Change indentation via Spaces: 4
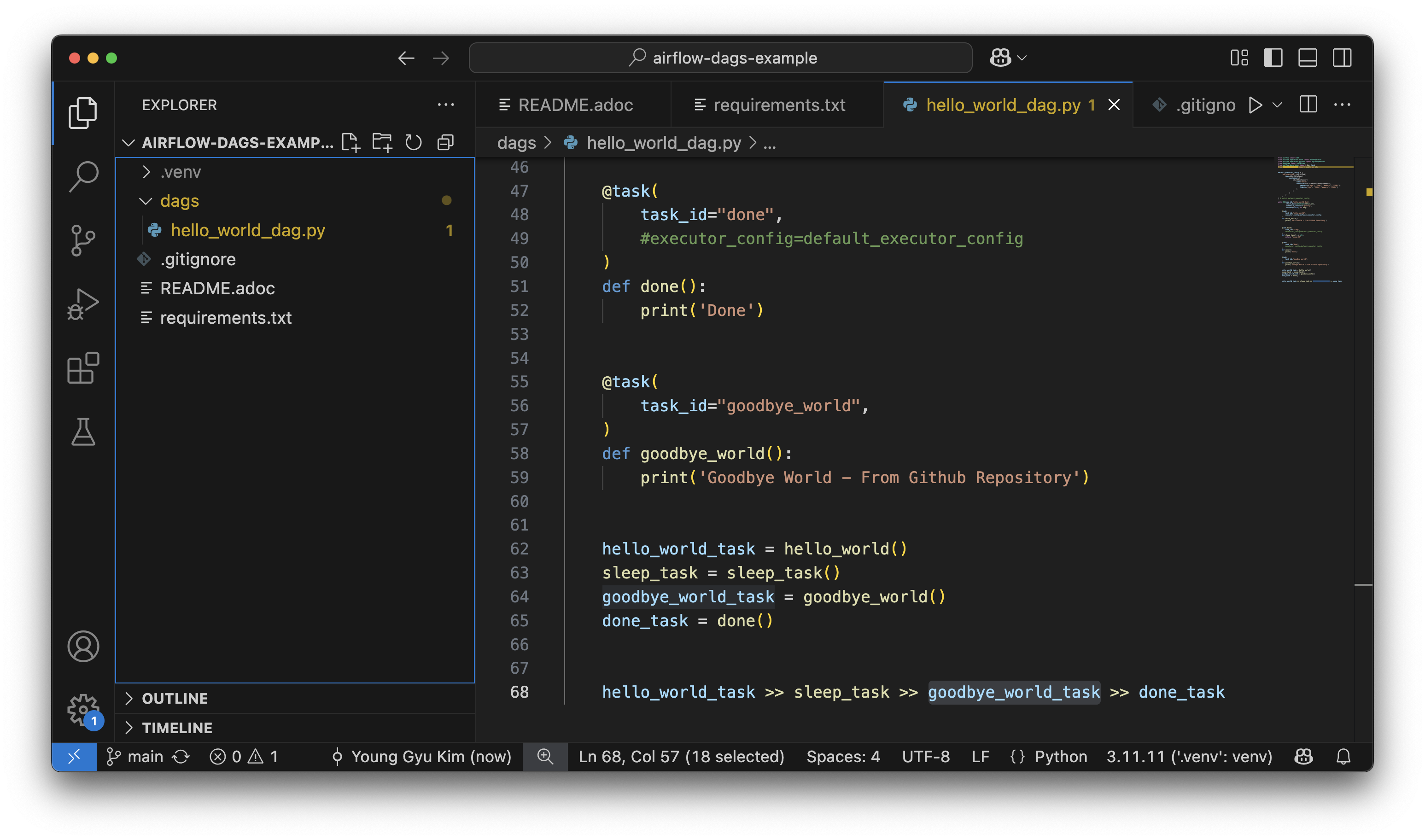1425x840 pixels. coord(843,756)
